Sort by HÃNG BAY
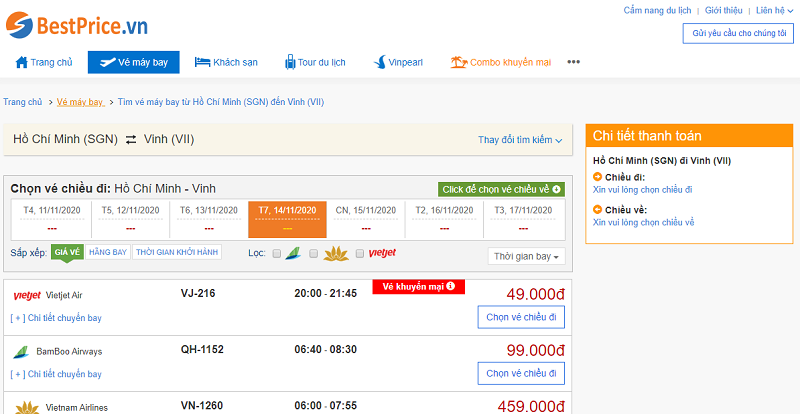 108,252
